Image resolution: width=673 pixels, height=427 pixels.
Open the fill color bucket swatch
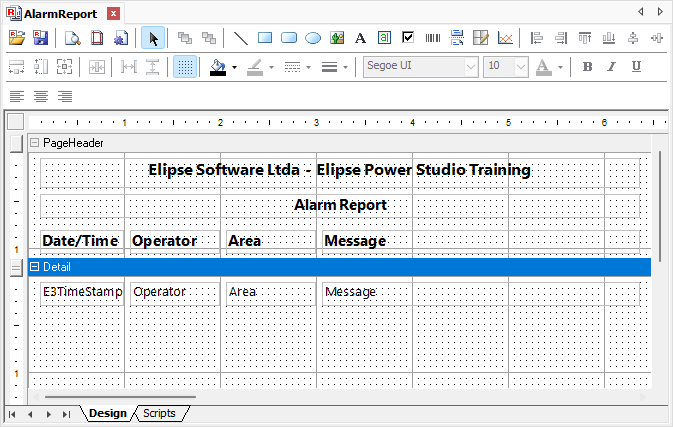point(218,67)
